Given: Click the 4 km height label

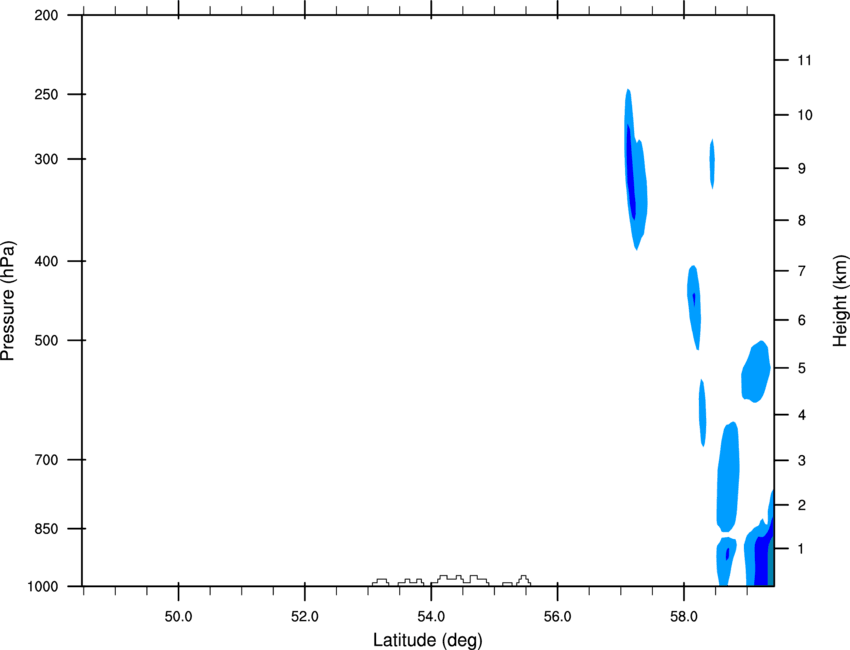Looking at the screenshot, I should point(802,415).
